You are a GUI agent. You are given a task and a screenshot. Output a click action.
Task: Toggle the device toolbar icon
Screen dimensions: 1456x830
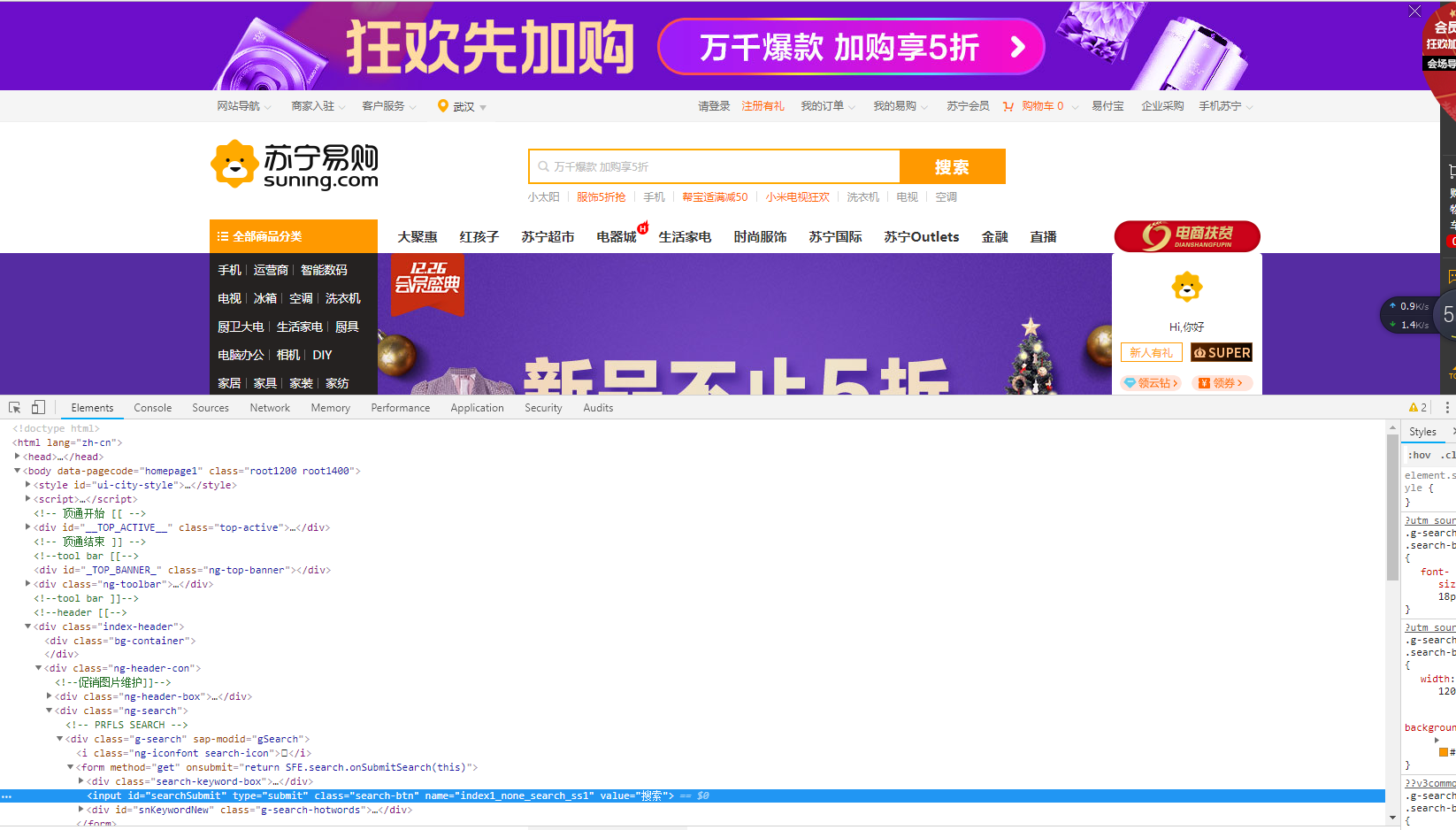pyautogui.click(x=38, y=407)
